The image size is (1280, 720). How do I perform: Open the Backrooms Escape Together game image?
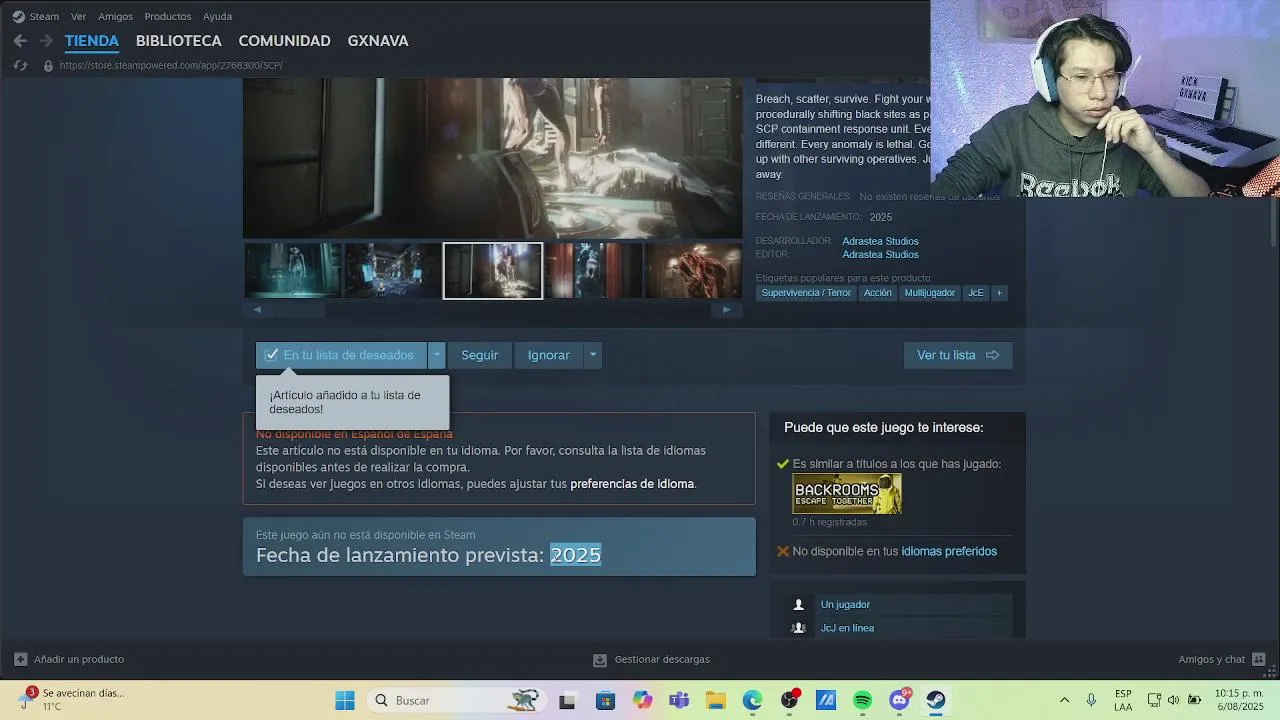click(847, 494)
